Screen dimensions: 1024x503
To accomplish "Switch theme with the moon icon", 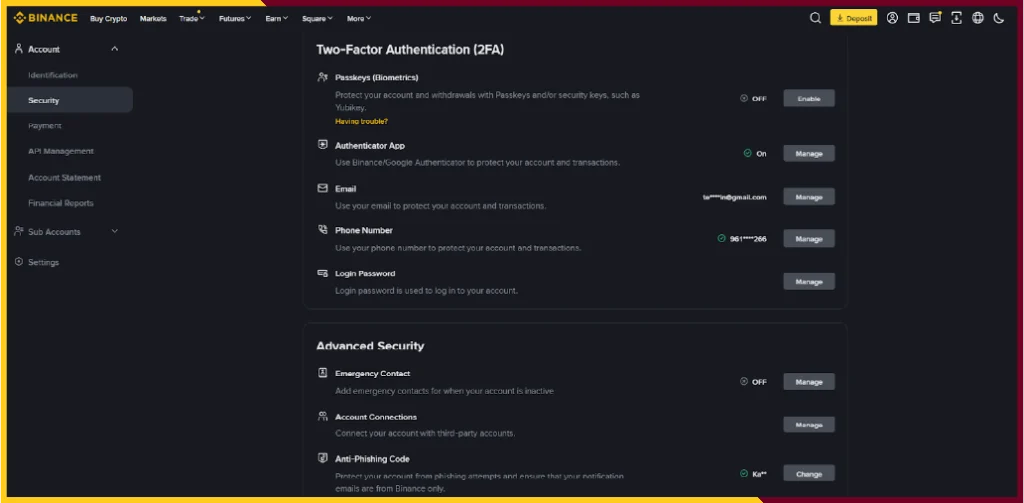I will point(999,18).
